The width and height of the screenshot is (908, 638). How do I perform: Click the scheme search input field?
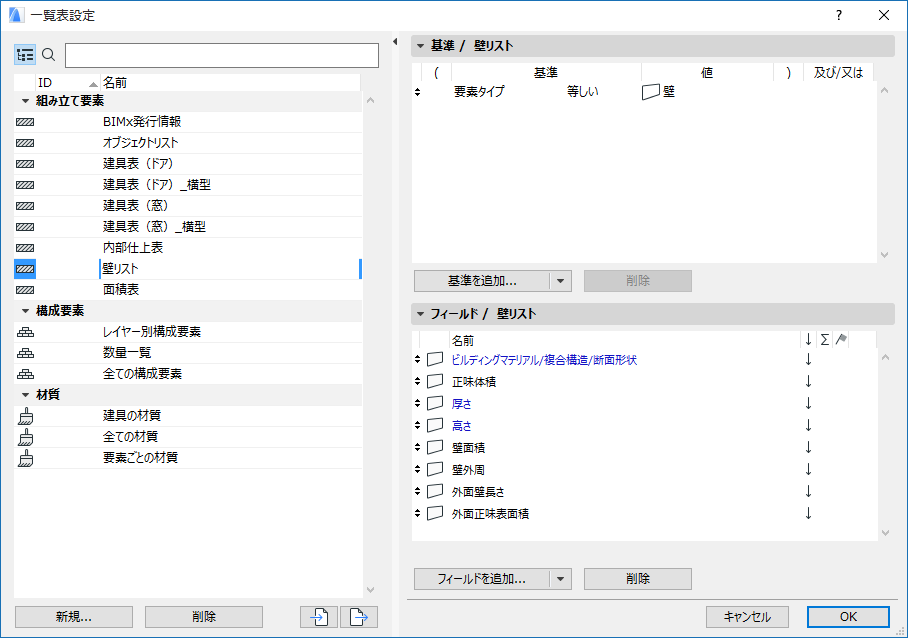click(222, 56)
